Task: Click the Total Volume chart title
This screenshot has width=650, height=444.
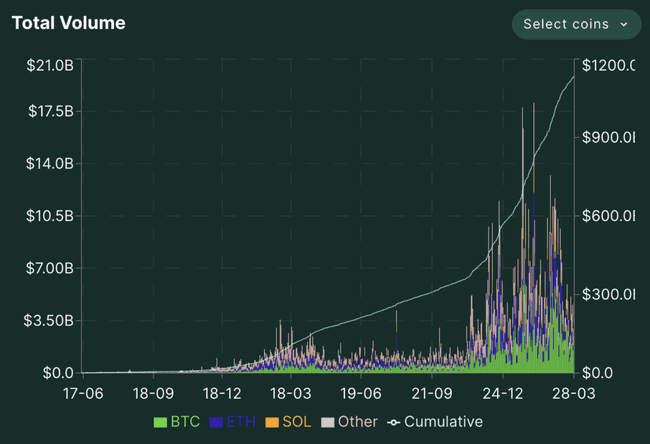Action: click(69, 23)
